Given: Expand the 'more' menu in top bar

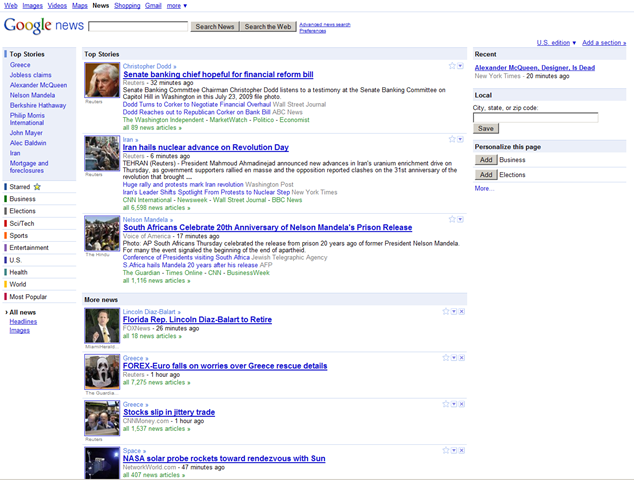Looking at the screenshot, I should [x=177, y=6].
